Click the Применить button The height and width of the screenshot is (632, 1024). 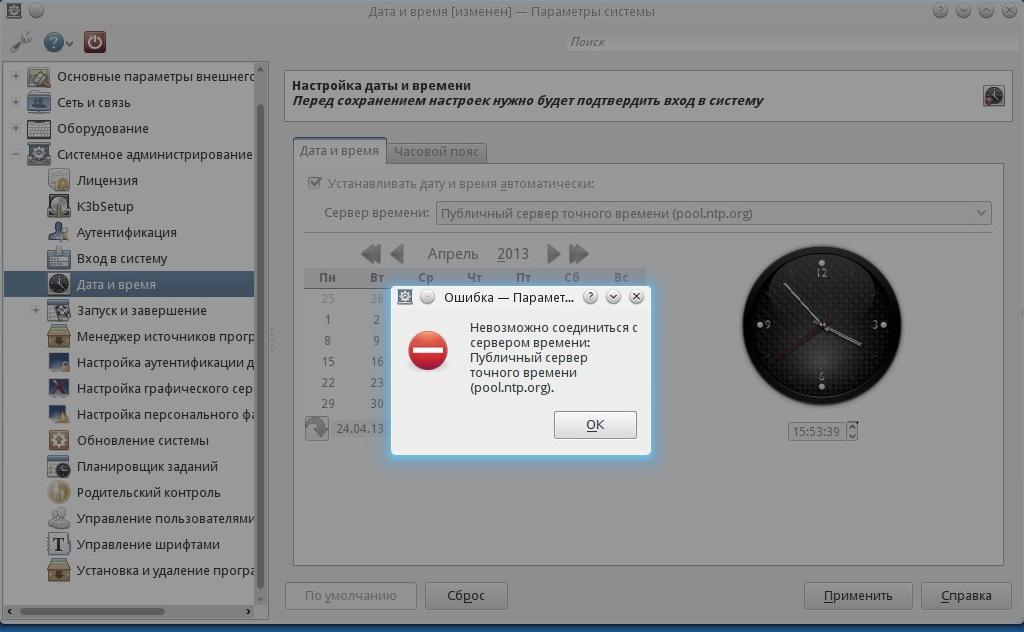tap(857, 595)
